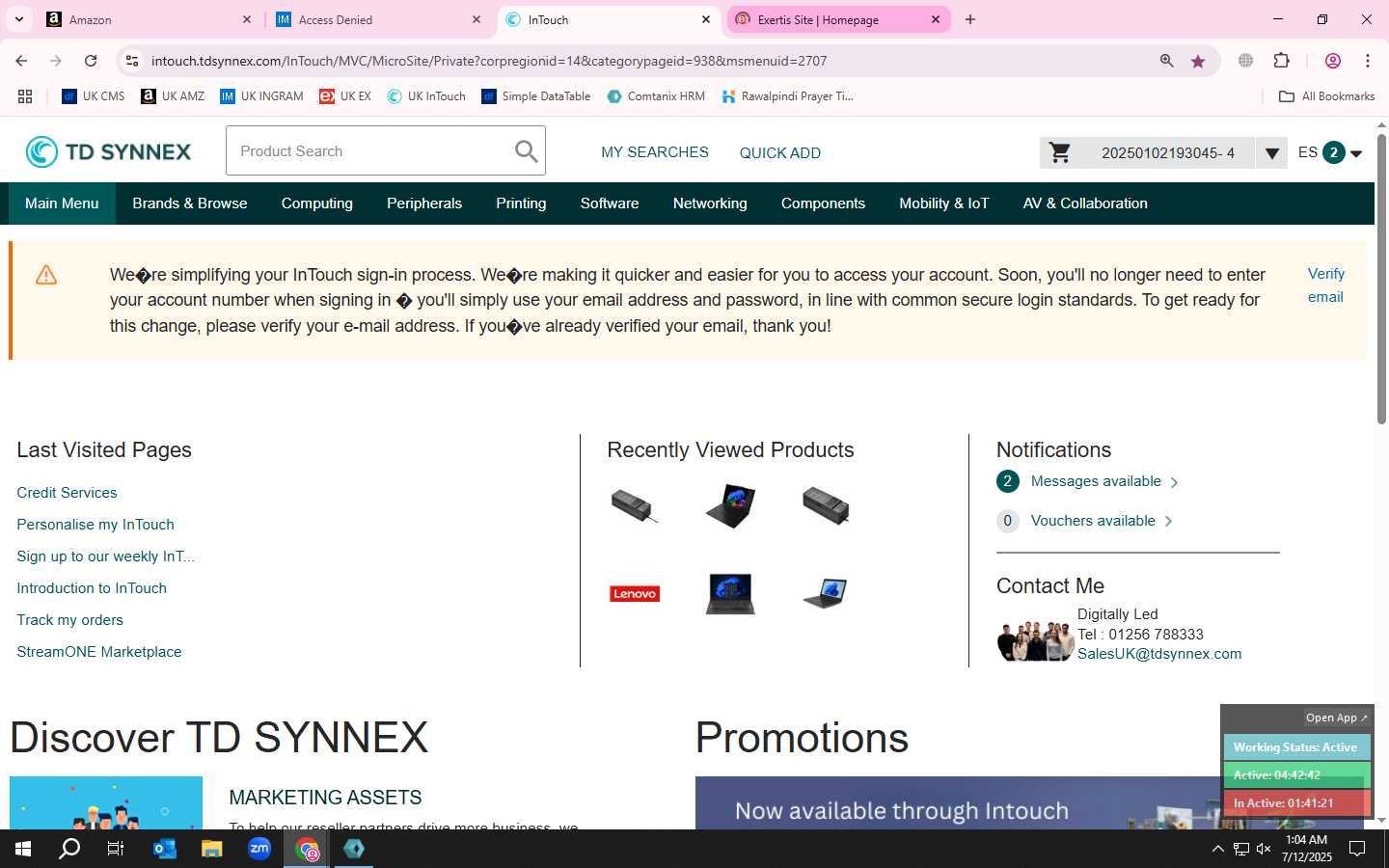
Task: Click the volume muted tray icon
Action: 1264,849
